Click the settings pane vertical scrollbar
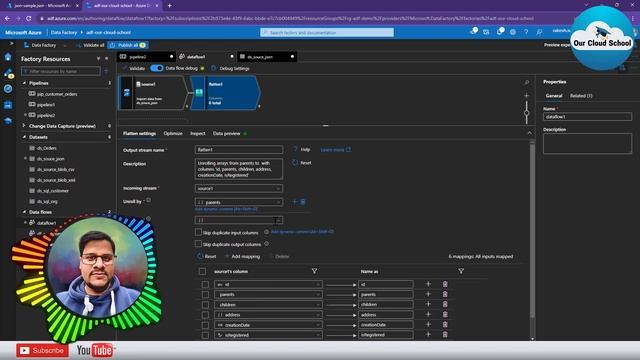The height and width of the screenshot is (360, 640). coord(532,231)
